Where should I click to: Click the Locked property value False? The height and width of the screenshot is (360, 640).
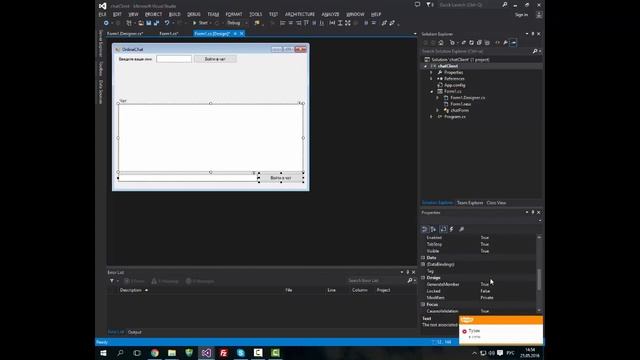click(485, 291)
